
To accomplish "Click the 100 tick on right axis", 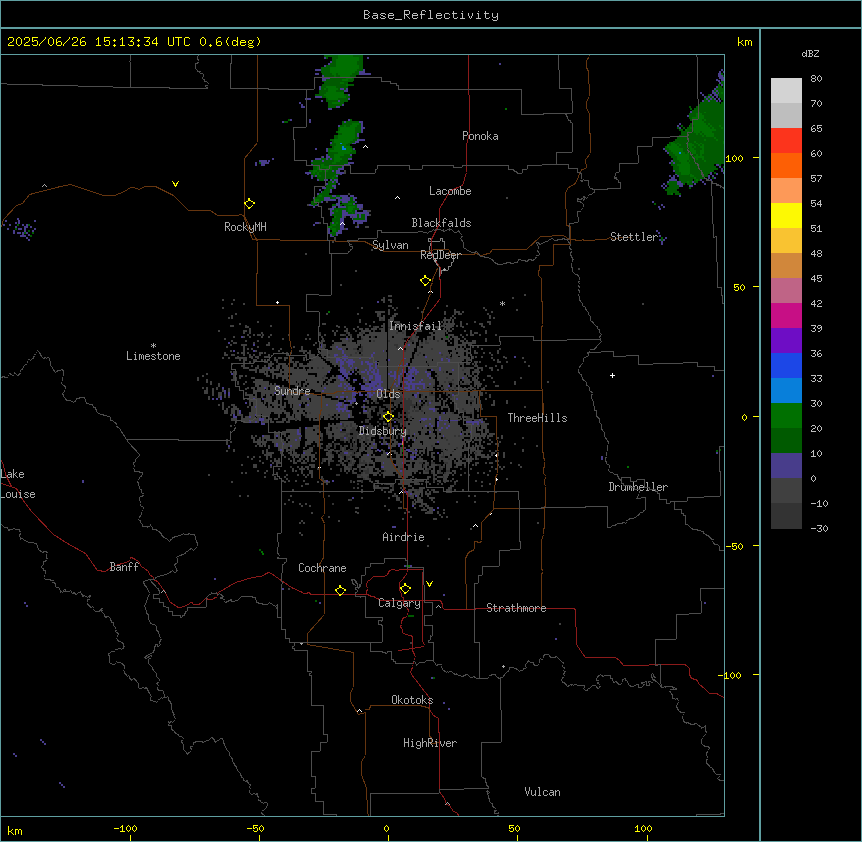I will [734, 158].
